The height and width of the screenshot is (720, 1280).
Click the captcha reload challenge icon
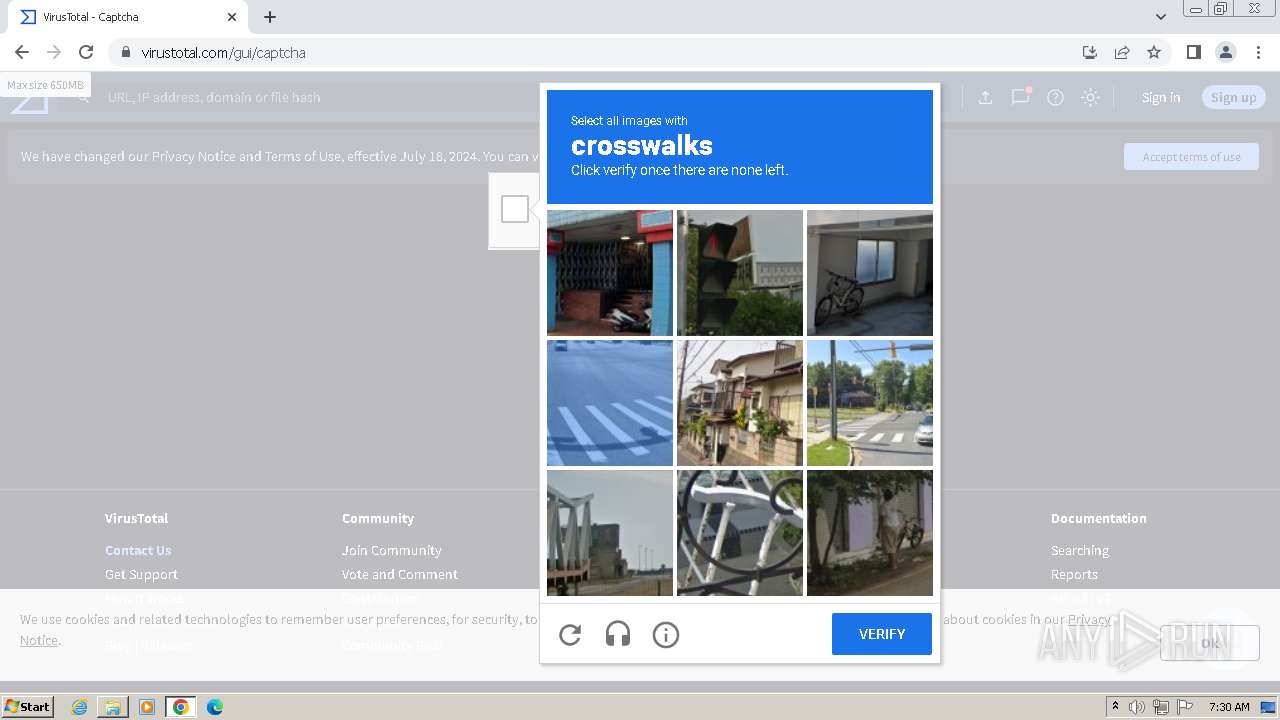coord(570,634)
